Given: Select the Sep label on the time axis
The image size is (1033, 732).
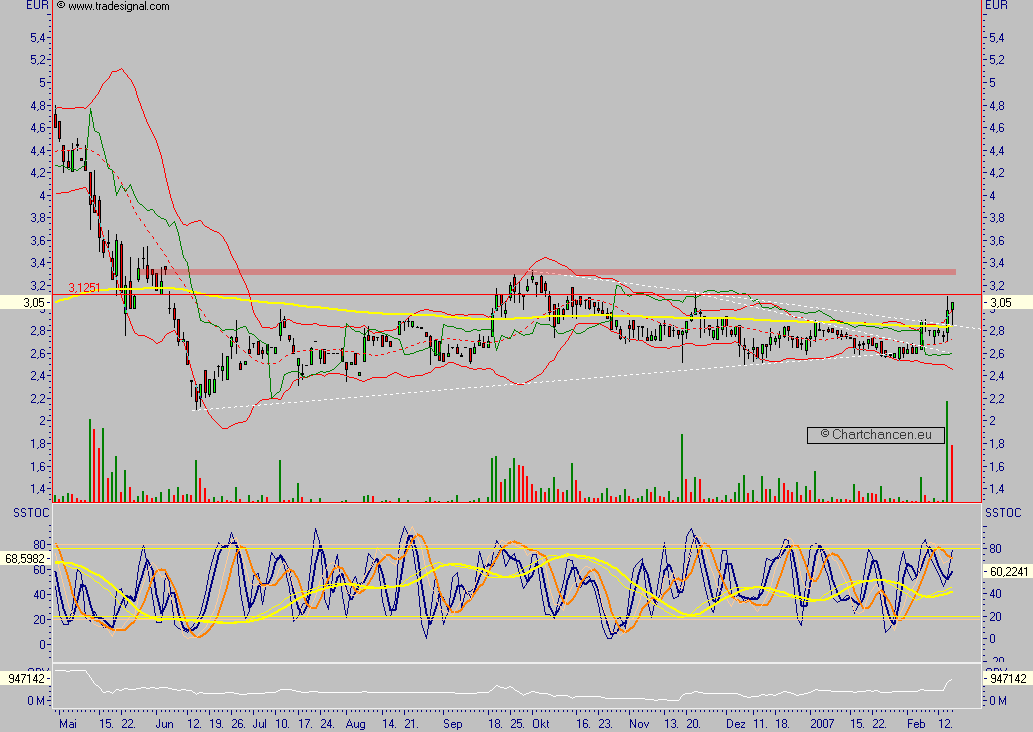Looking at the screenshot, I should click(453, 724).
